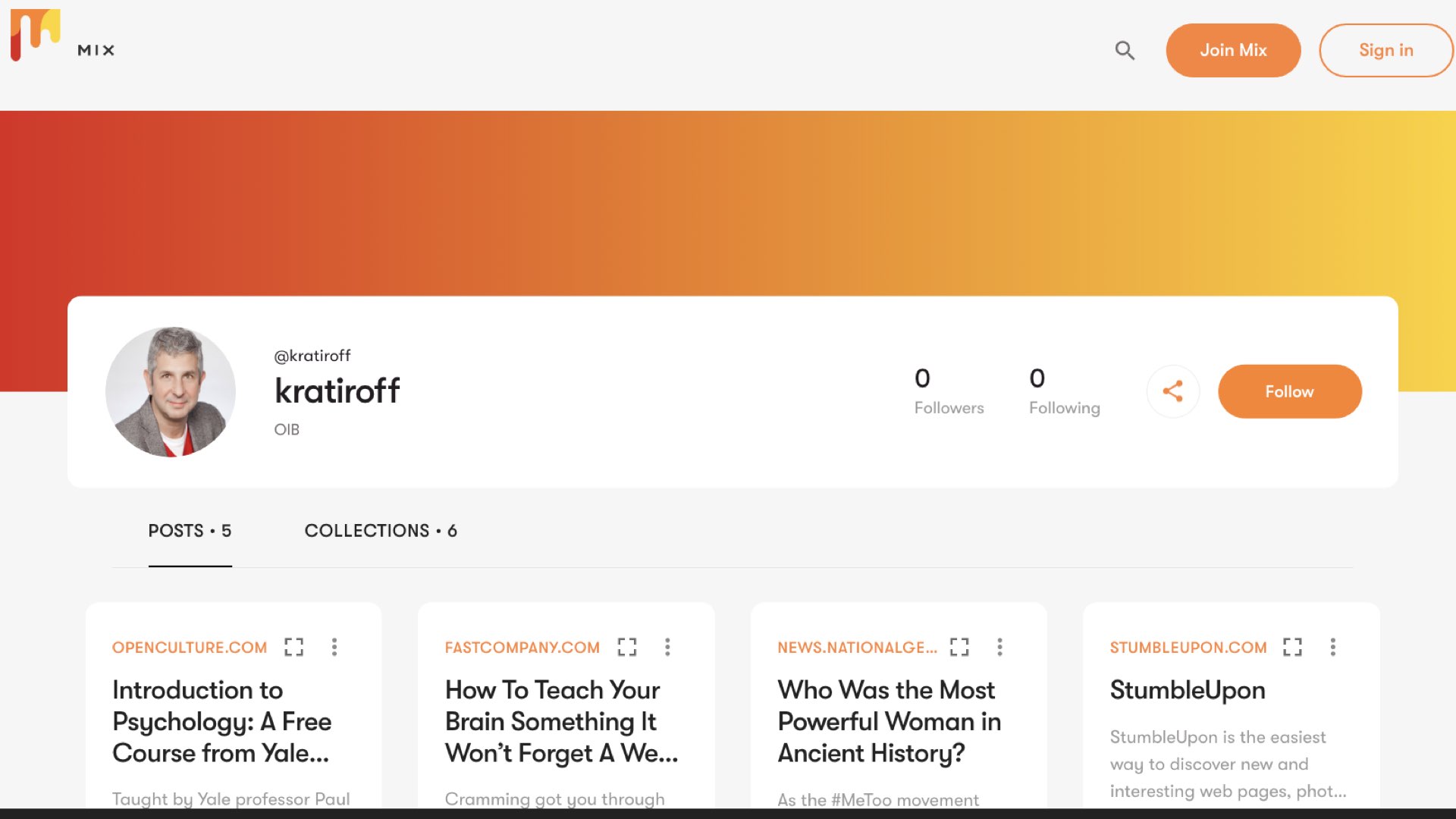Image resolution: width=1456 pixels, height=819 pixels.
Task: Open more options on the National Geographic post
Action: tap(1000, 647)
